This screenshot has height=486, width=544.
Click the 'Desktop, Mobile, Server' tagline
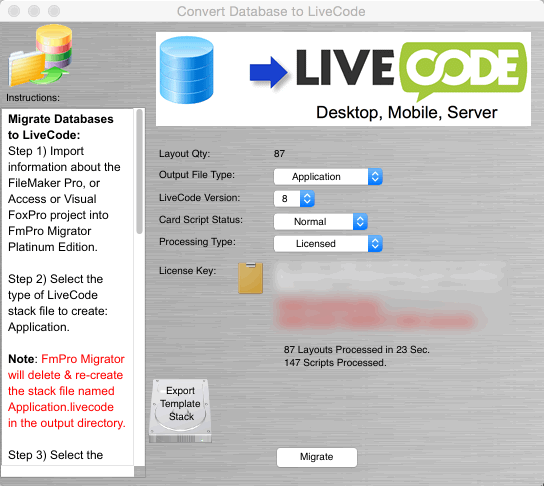coord(407,113)
